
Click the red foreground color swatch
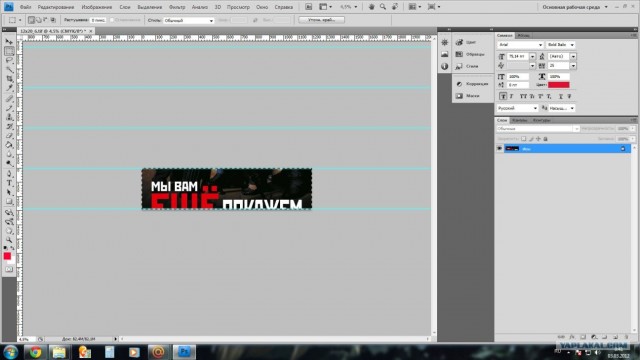click(x=7, y=256)
